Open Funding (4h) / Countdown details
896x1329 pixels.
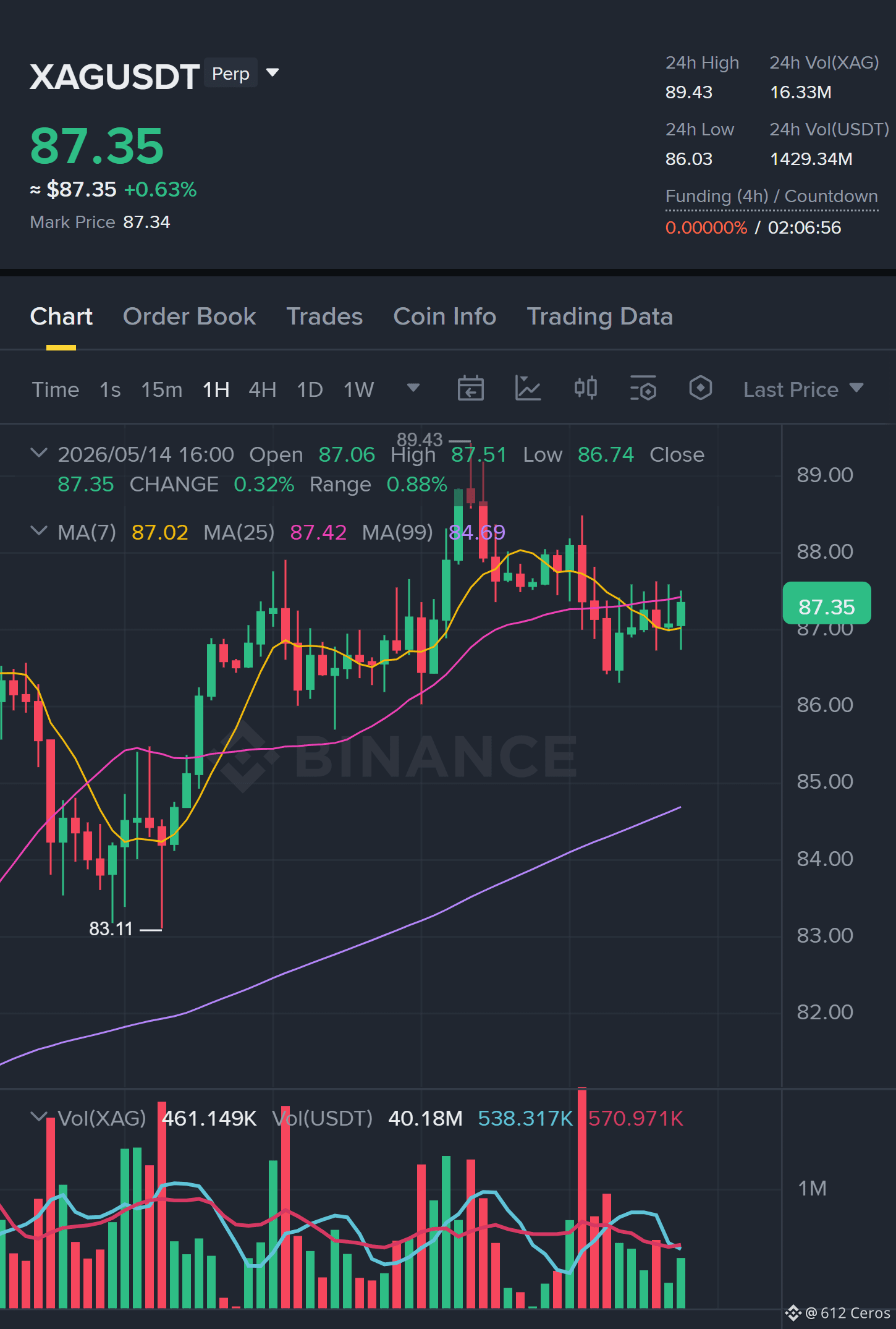click(771, 197)
